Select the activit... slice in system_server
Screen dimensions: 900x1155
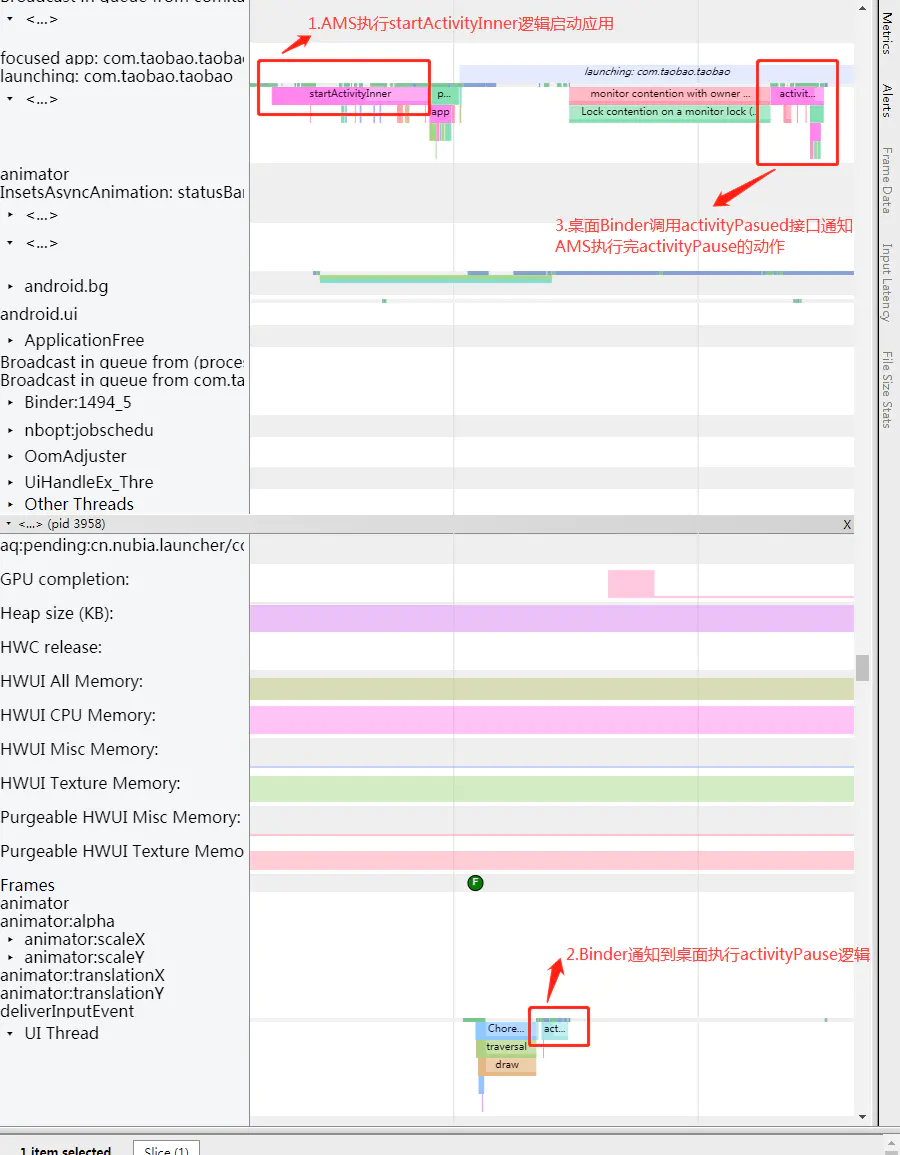point(797,94)
